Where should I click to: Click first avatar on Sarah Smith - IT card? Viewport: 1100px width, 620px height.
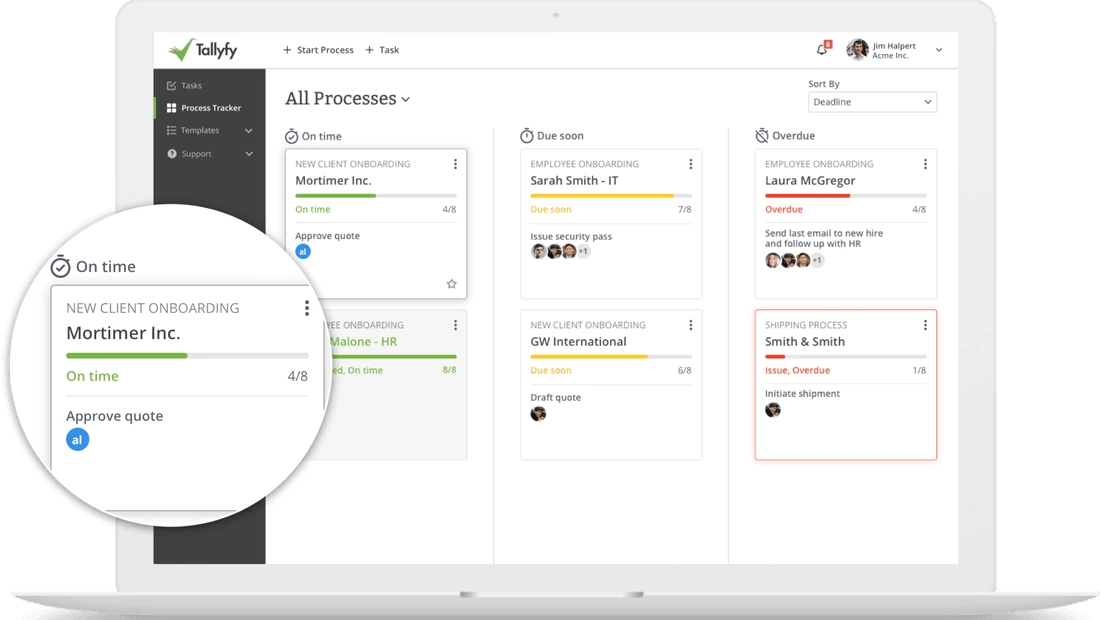click(x=538, y=251)
